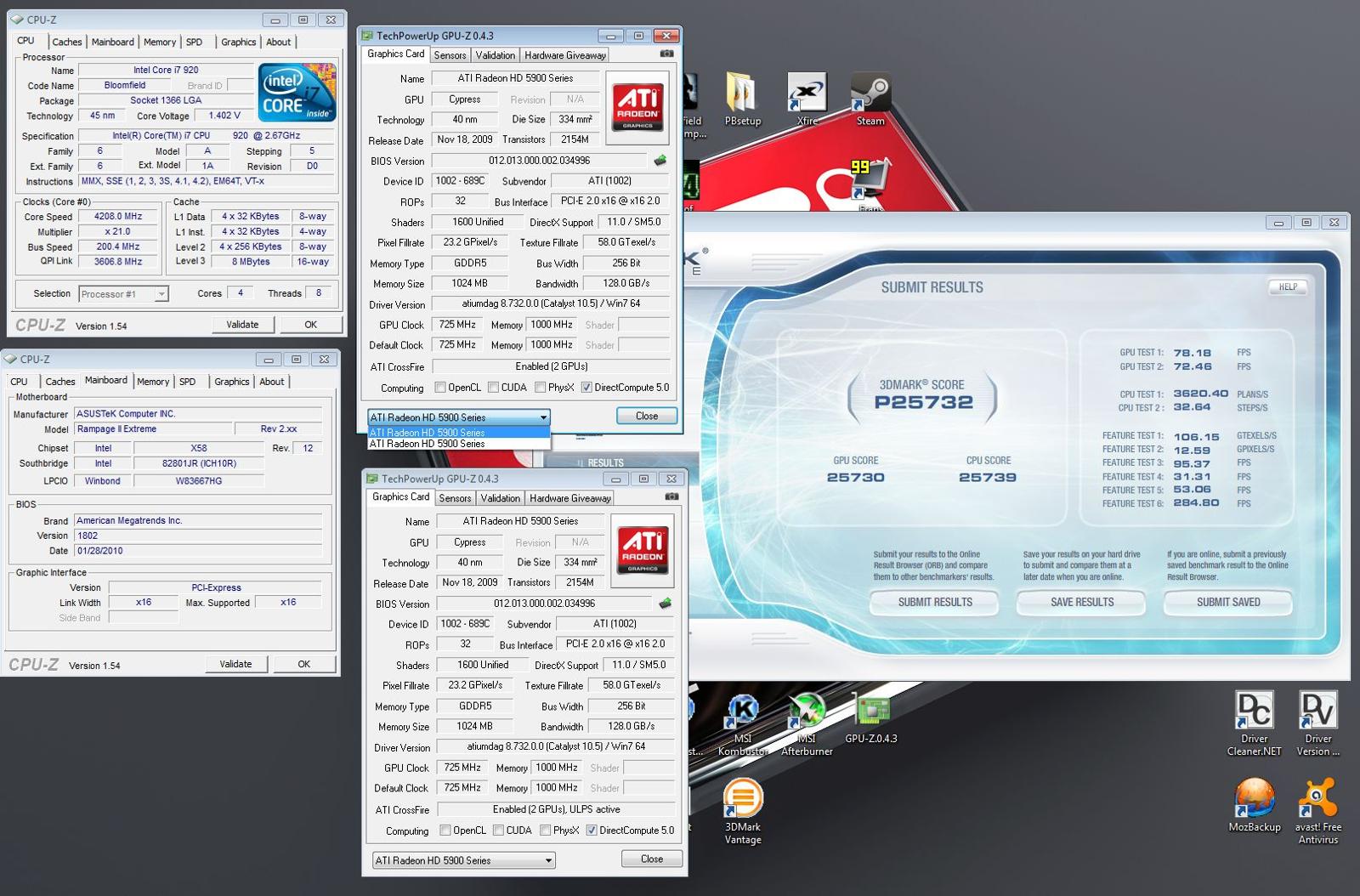1360x896 pixels.
Task: Click the SUBMIT SAVED button in 3DMark
Action: tap(1228, 602)
